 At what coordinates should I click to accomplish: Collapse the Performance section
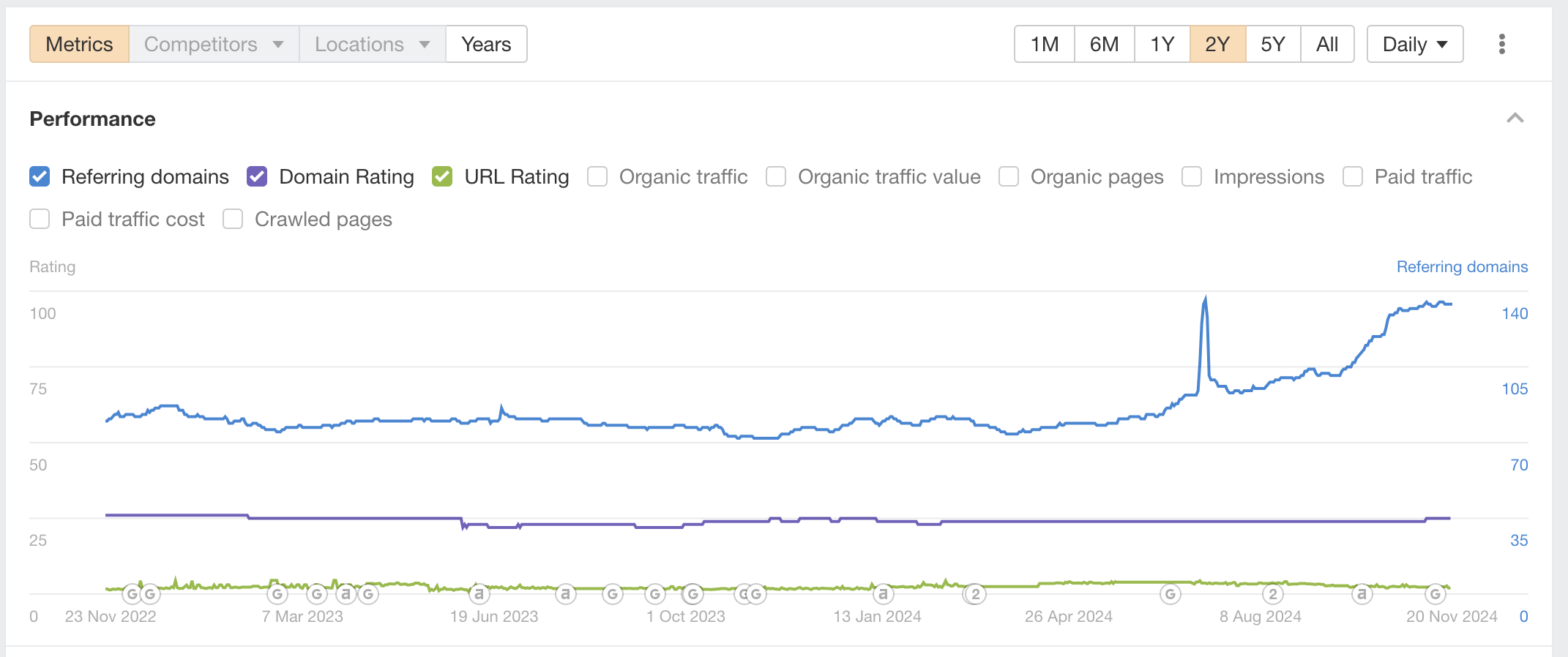point(1516,118)
